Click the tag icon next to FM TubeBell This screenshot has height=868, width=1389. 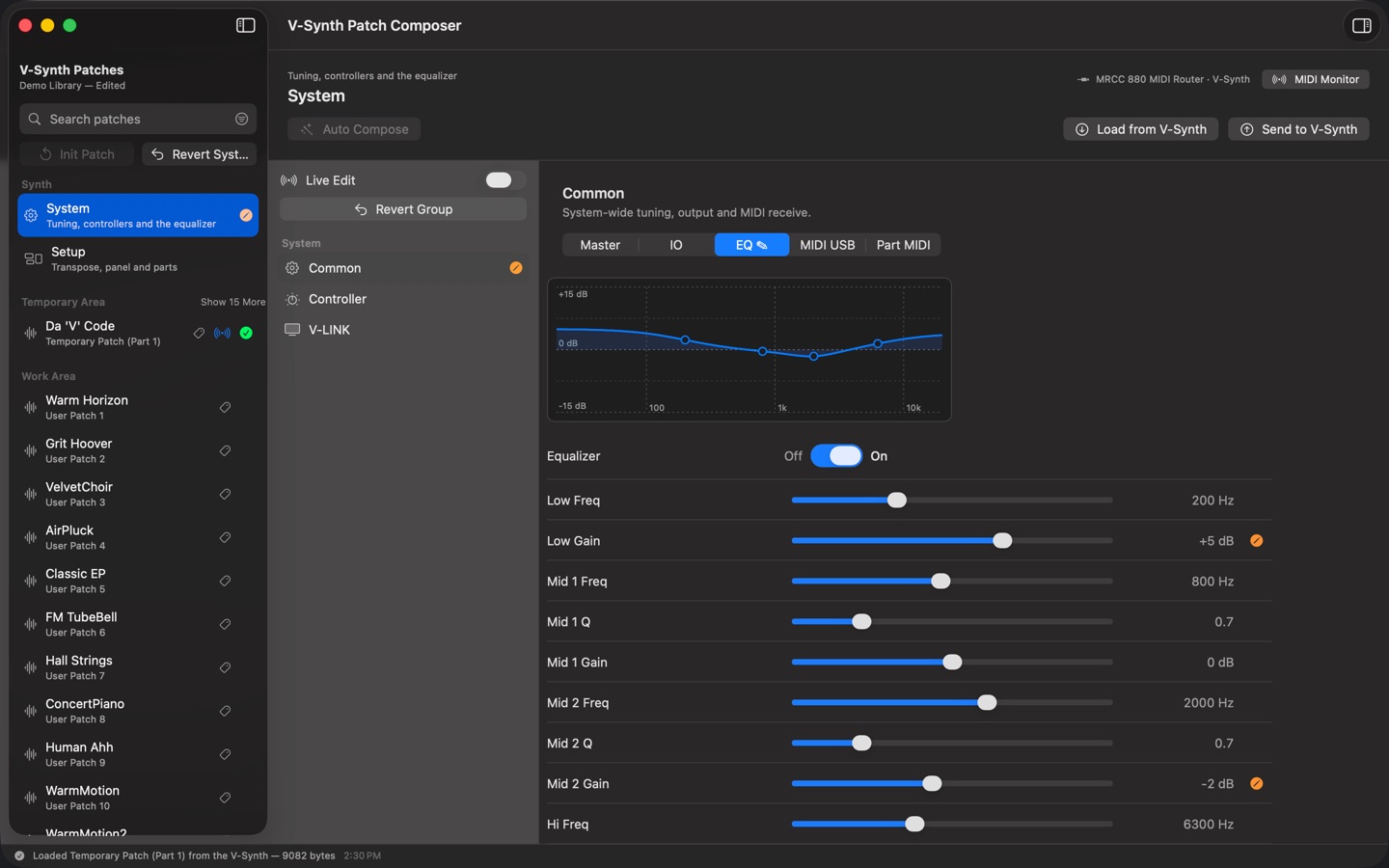pos(225,624)
